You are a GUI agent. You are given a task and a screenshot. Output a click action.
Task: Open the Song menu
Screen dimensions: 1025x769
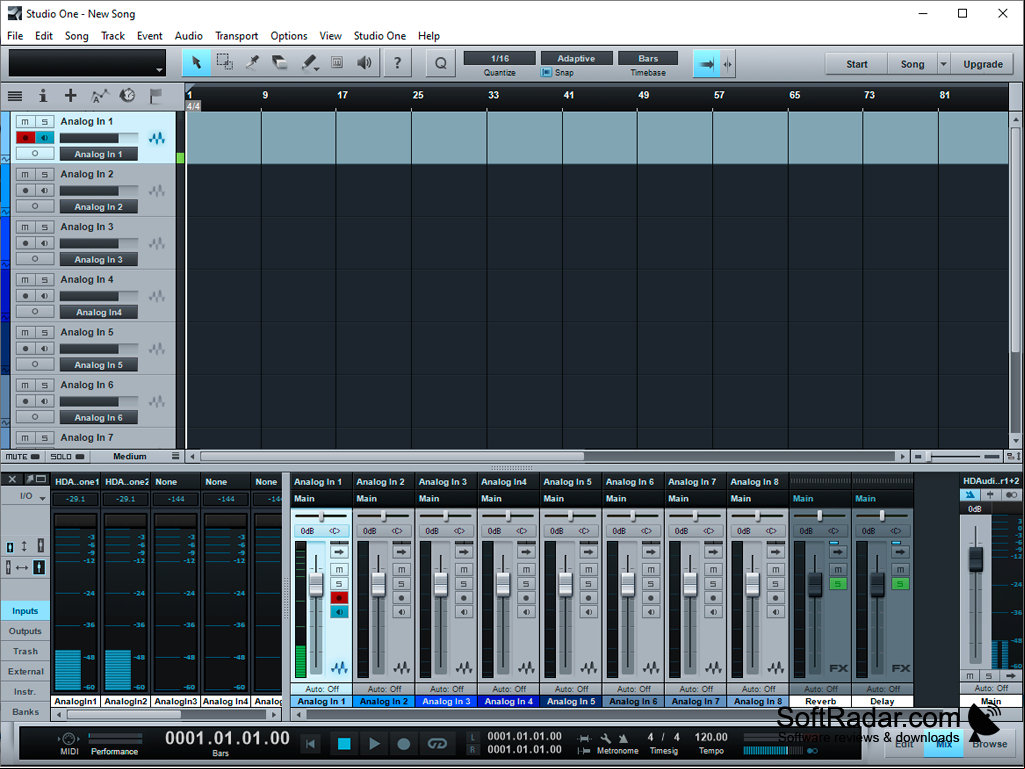pos(76,36)
